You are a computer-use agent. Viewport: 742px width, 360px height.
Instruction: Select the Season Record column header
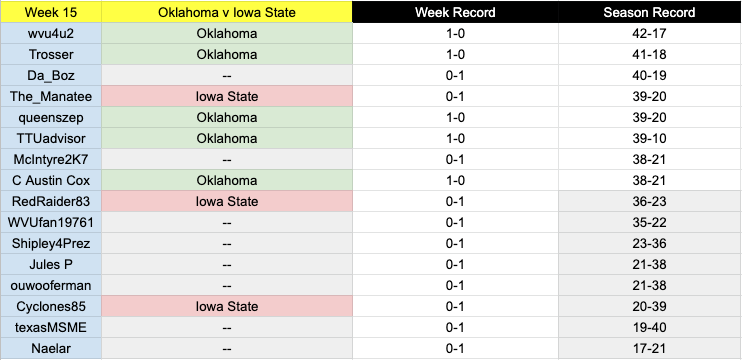(x=649, y=12)
